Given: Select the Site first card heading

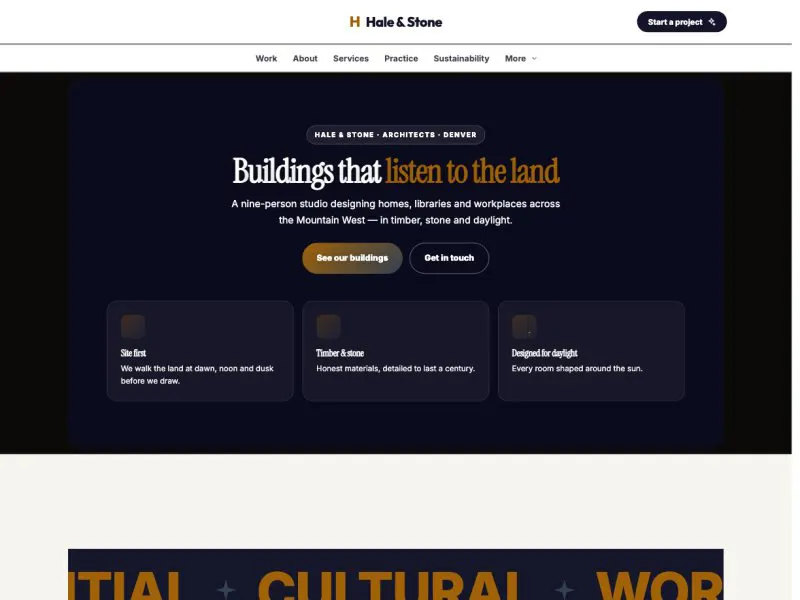Looking at the screenshot, I should 133,353.
